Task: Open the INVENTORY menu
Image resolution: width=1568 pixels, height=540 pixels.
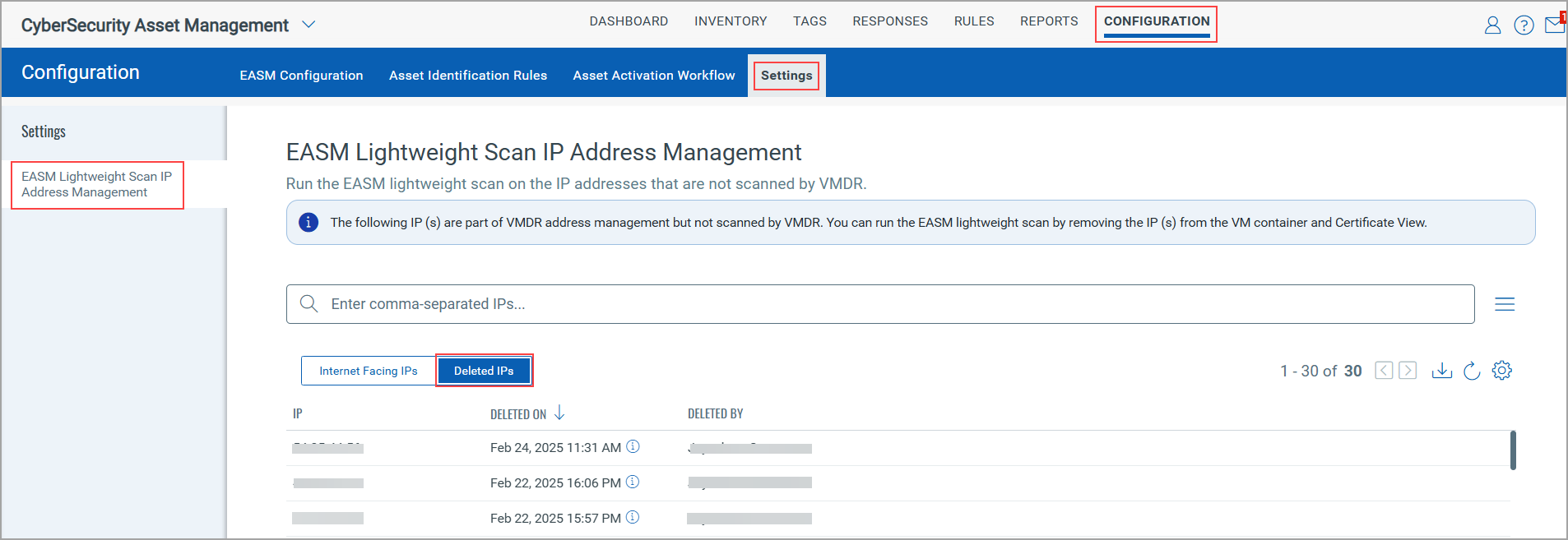Action: point(731,21)
